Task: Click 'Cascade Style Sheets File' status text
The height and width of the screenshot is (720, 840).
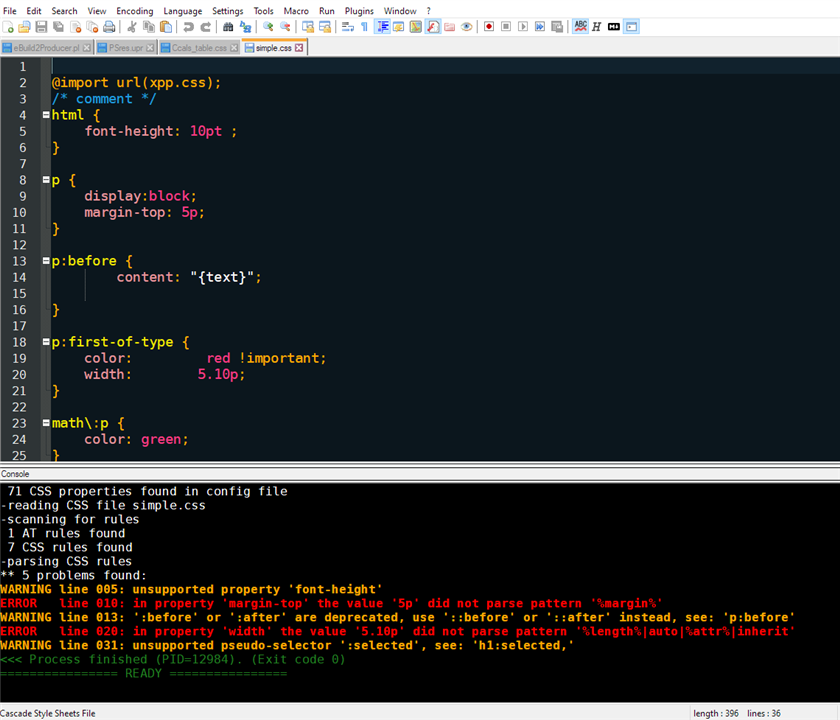Action: (48, 713)
